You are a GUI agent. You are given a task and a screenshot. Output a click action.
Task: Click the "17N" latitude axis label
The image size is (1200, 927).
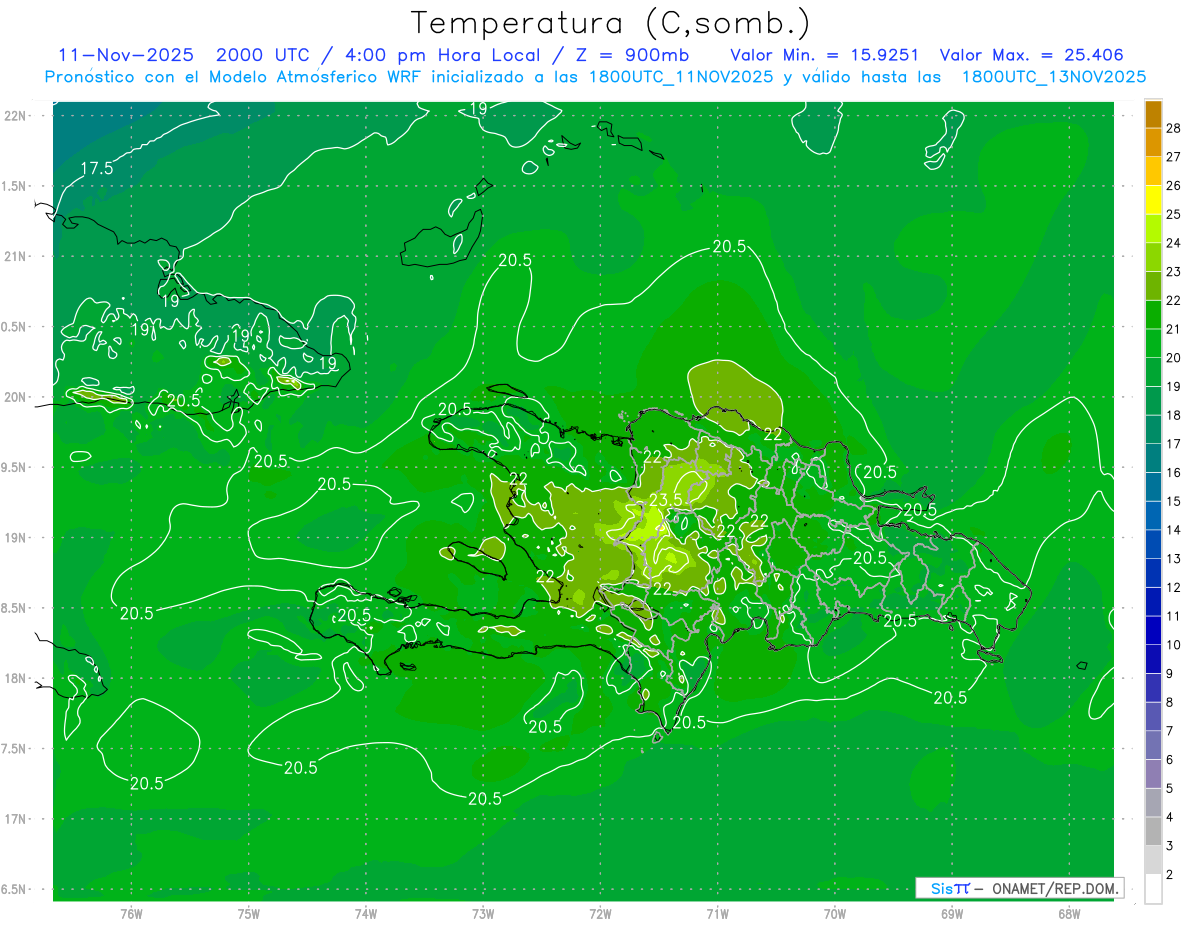[15, 819]
